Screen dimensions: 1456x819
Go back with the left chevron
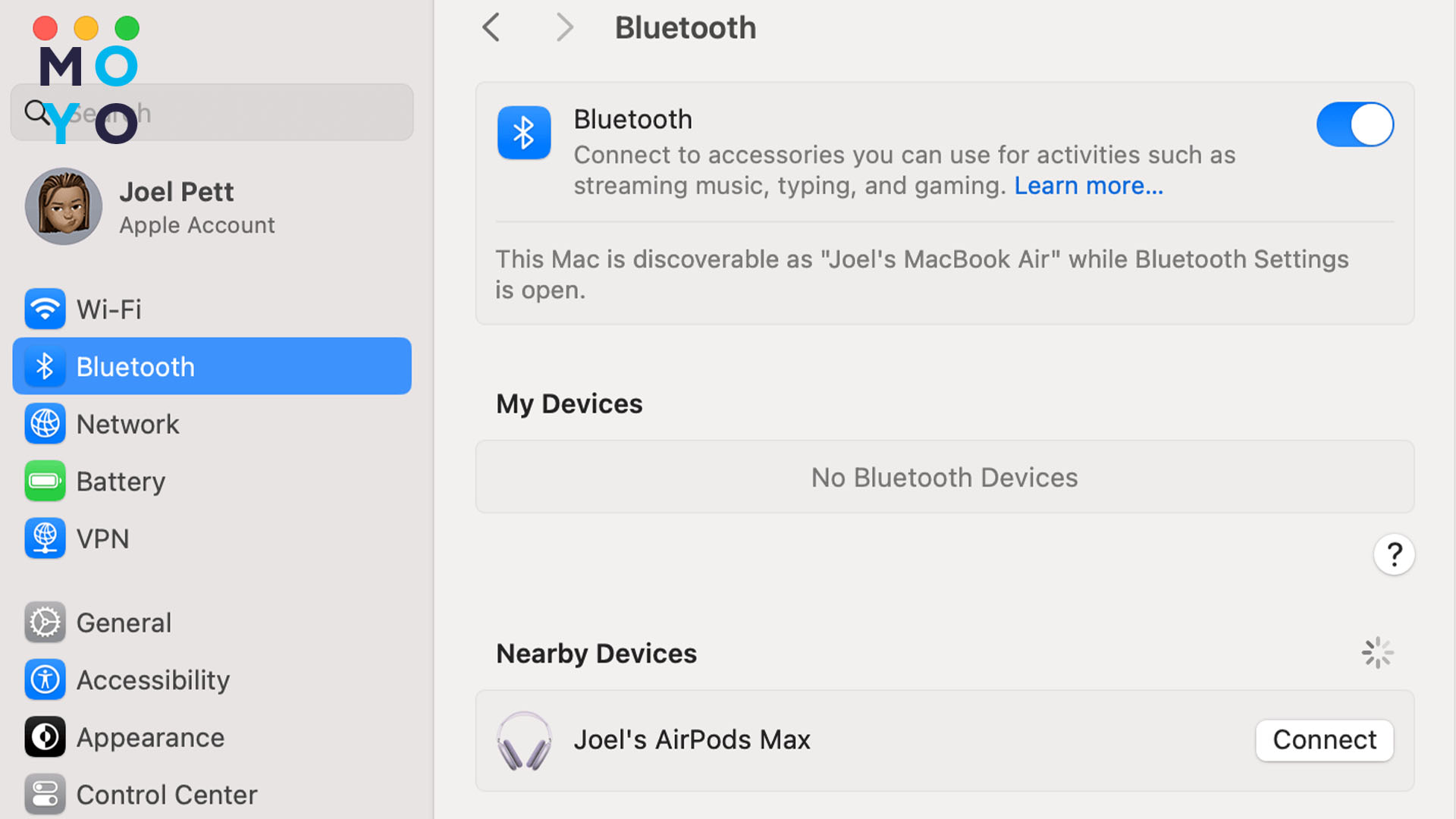(x=491, y=27)
